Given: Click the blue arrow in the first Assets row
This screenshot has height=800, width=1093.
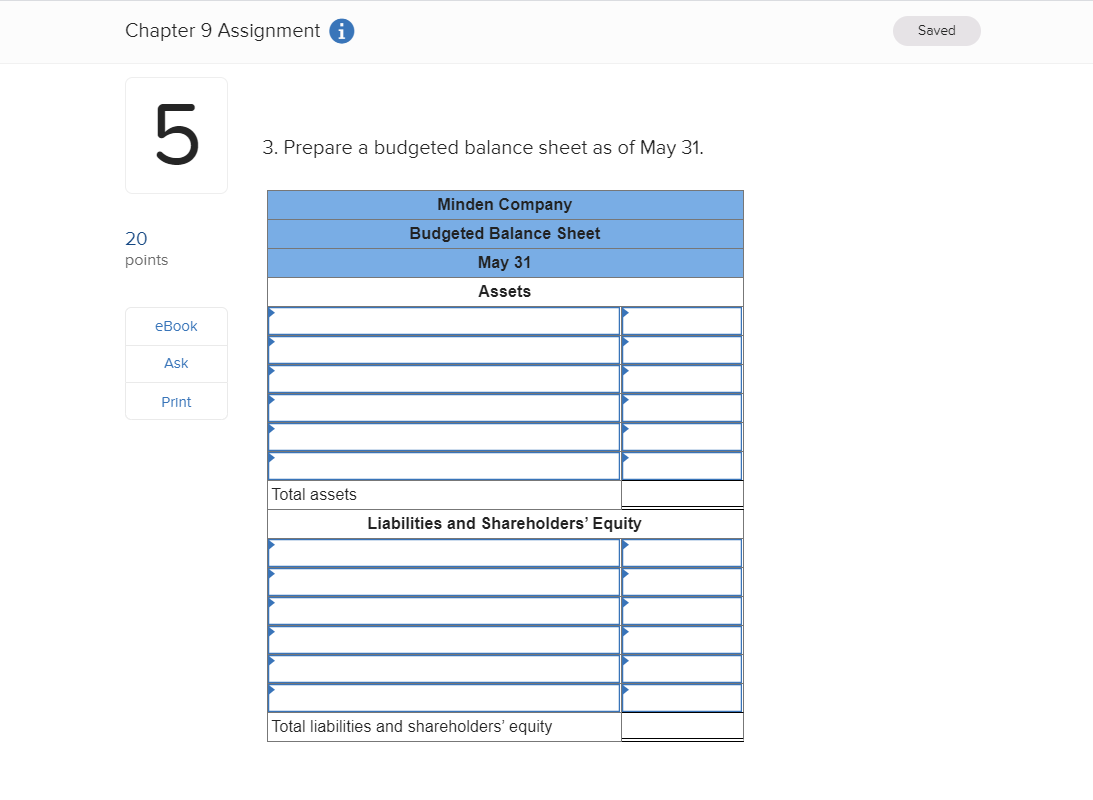Looking at the screenshot, I should [272, 314].
